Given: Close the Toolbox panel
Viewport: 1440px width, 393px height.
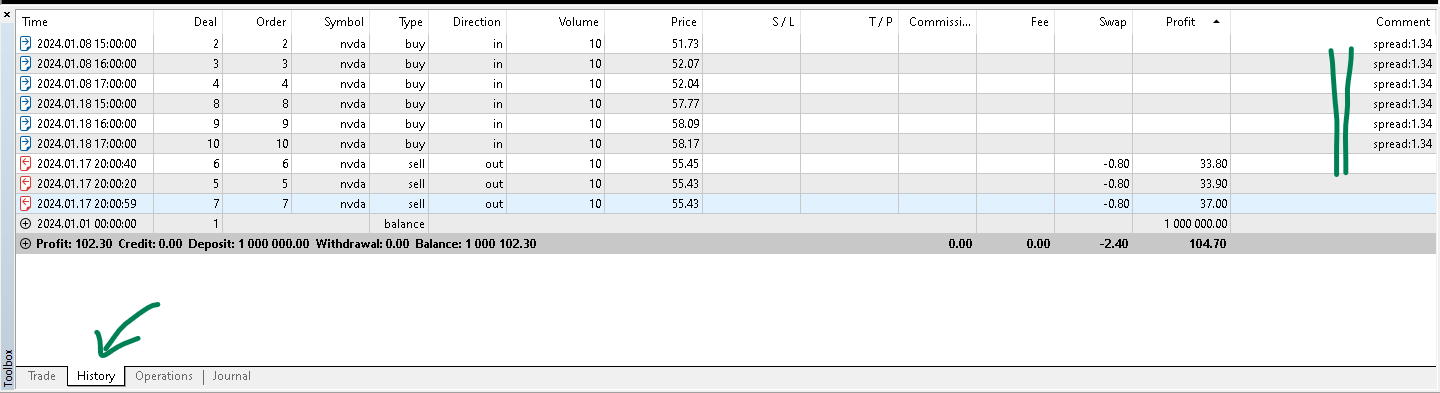Looking at the screenshot, I should [6, 15].
